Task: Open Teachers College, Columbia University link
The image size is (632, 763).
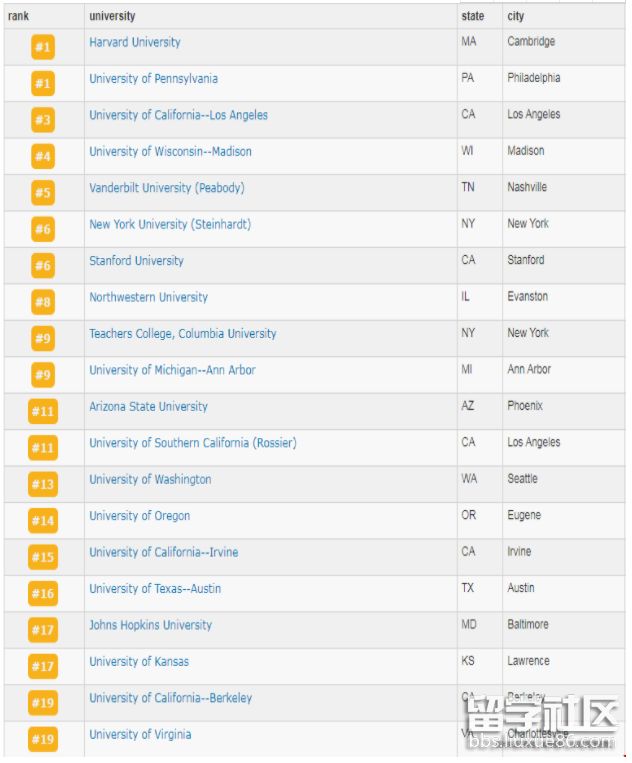Action: click(182, 334)
